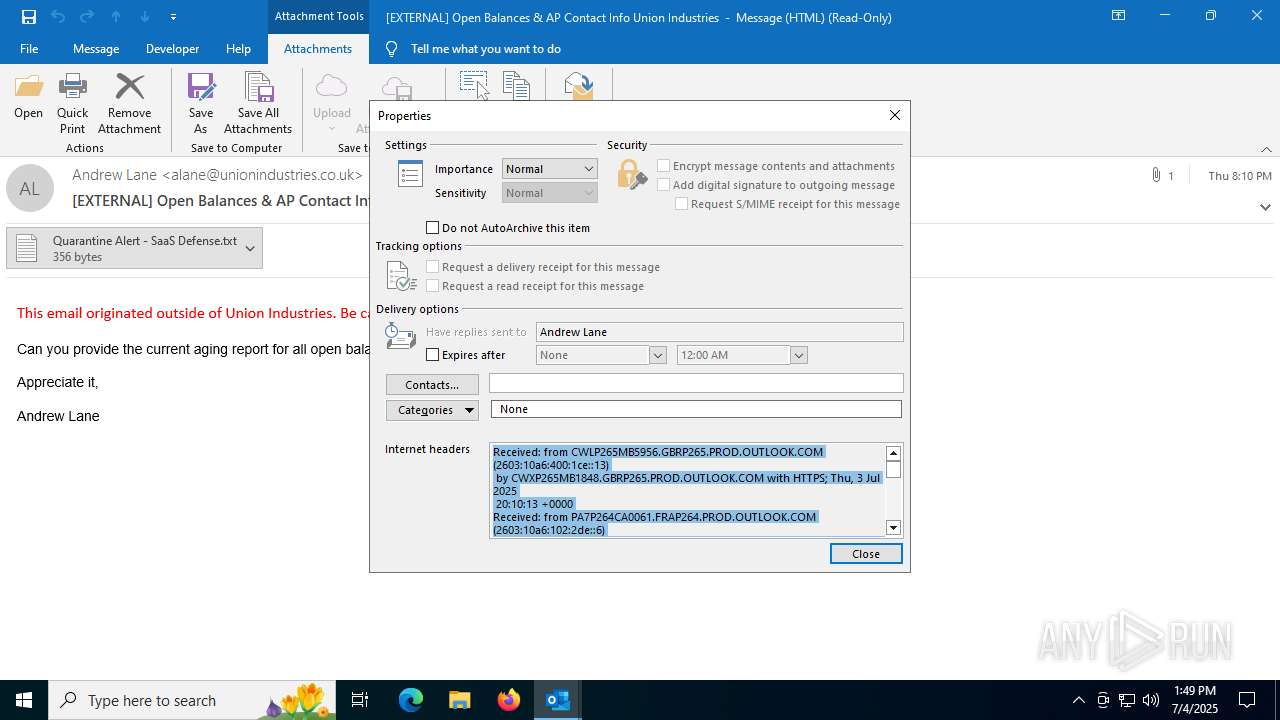This screenshot has height=720, width=1280.
Task: Click the Attachment Tools contextual tab
Action: (x=319, y=16)
